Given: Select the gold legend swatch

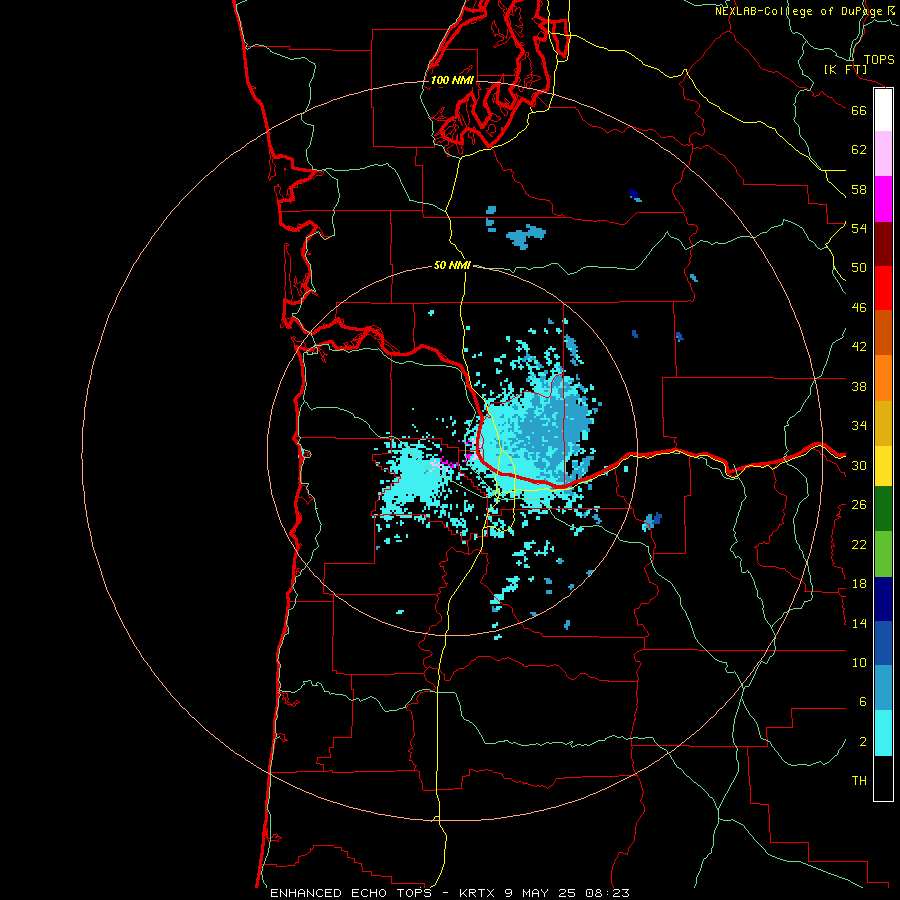Looking at the screenshot, I should coord(883,423).
